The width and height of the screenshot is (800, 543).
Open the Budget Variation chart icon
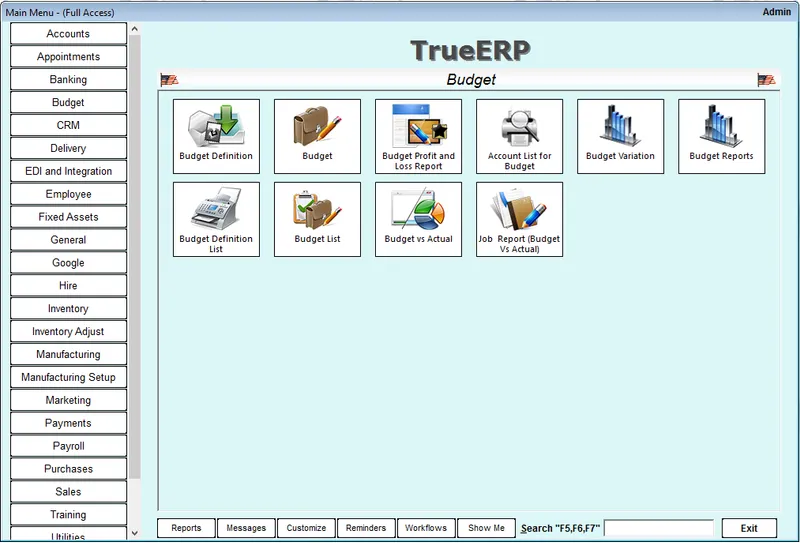point(620,136)
